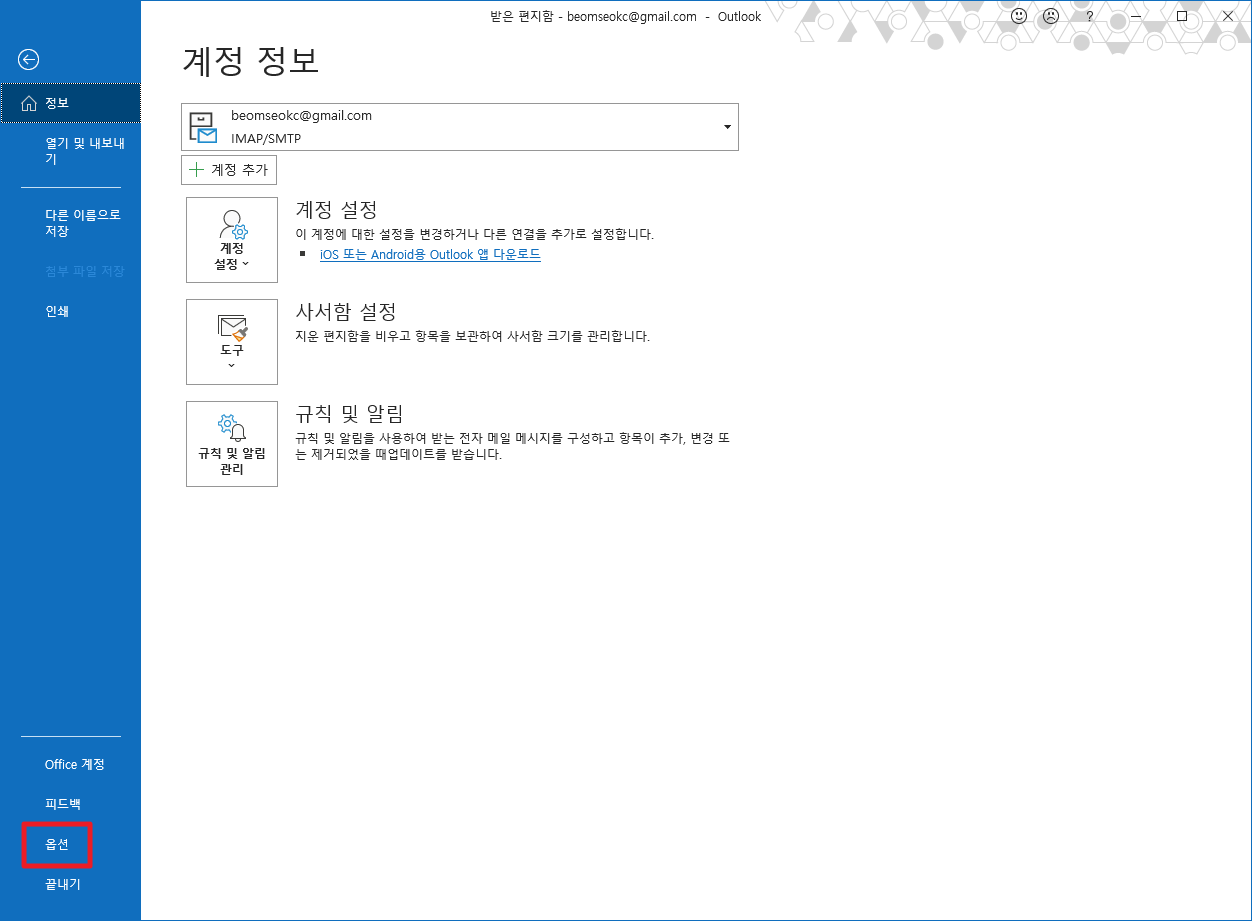The height and width of the screenshot is (921, 1252).
Task: Click the 계정 정보 page title
Action: tap(251, 60)
